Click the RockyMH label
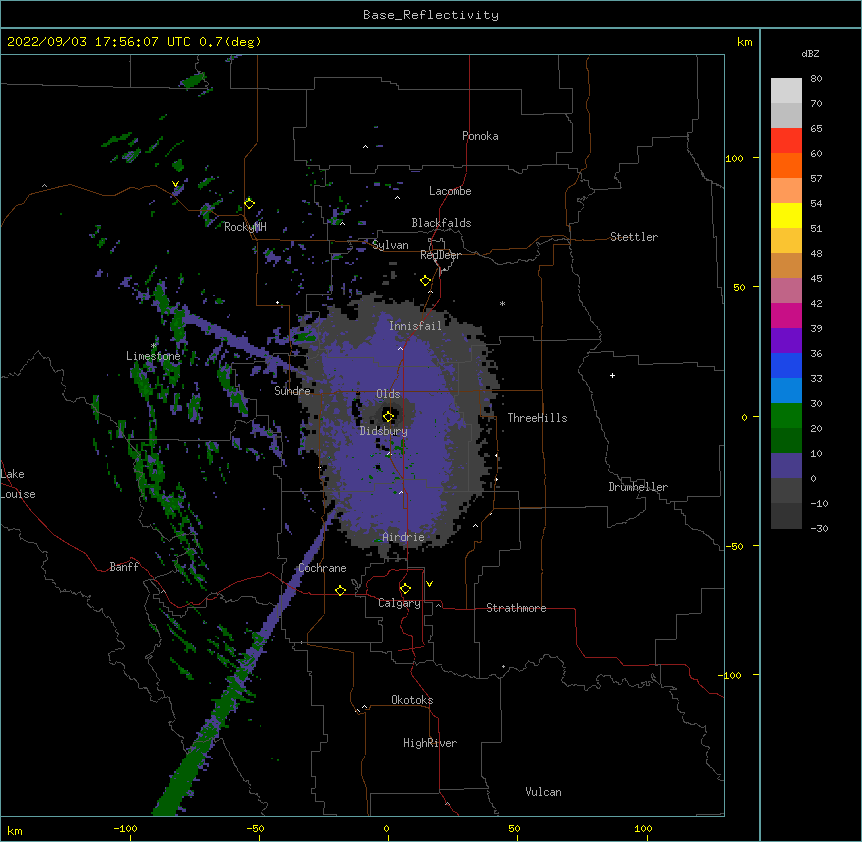The width and height of the screenshot is (862, 842). point(245,227)
